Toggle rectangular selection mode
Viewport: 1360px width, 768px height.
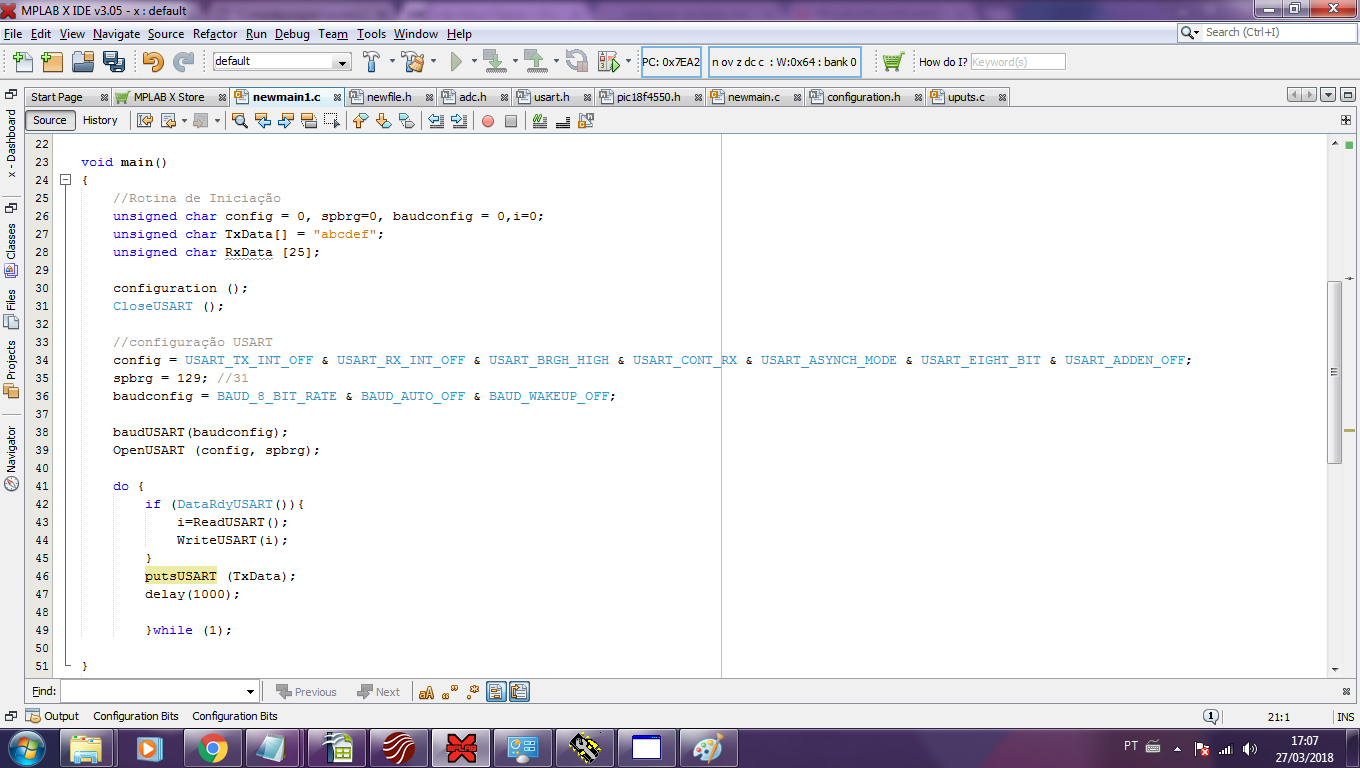(x=332, y=121)
